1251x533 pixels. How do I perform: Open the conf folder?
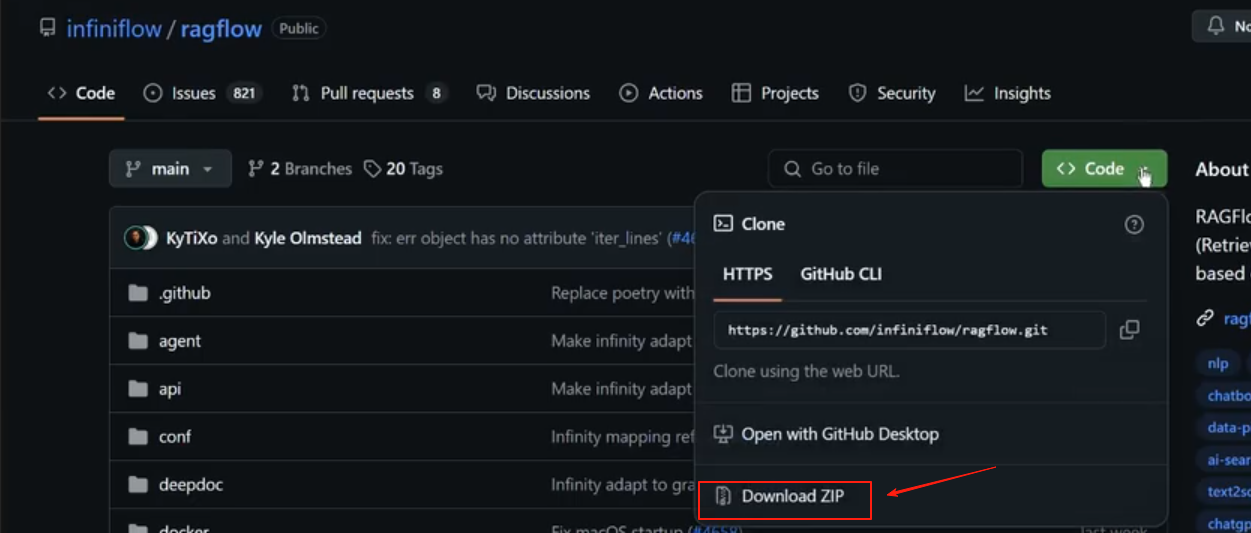(x=175, y=437)
